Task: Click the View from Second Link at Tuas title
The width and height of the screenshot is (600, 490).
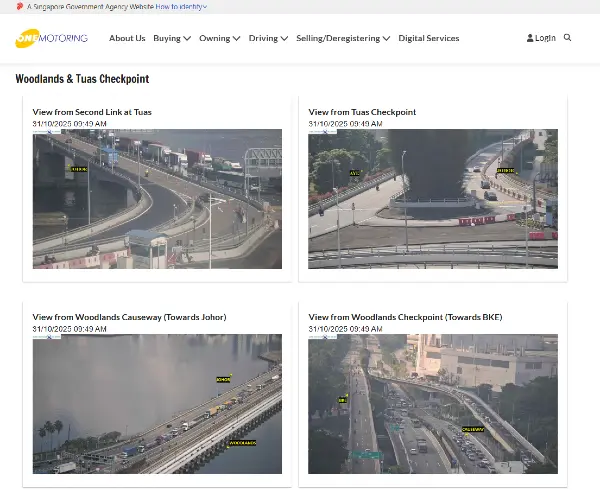Action: [92, 112]
